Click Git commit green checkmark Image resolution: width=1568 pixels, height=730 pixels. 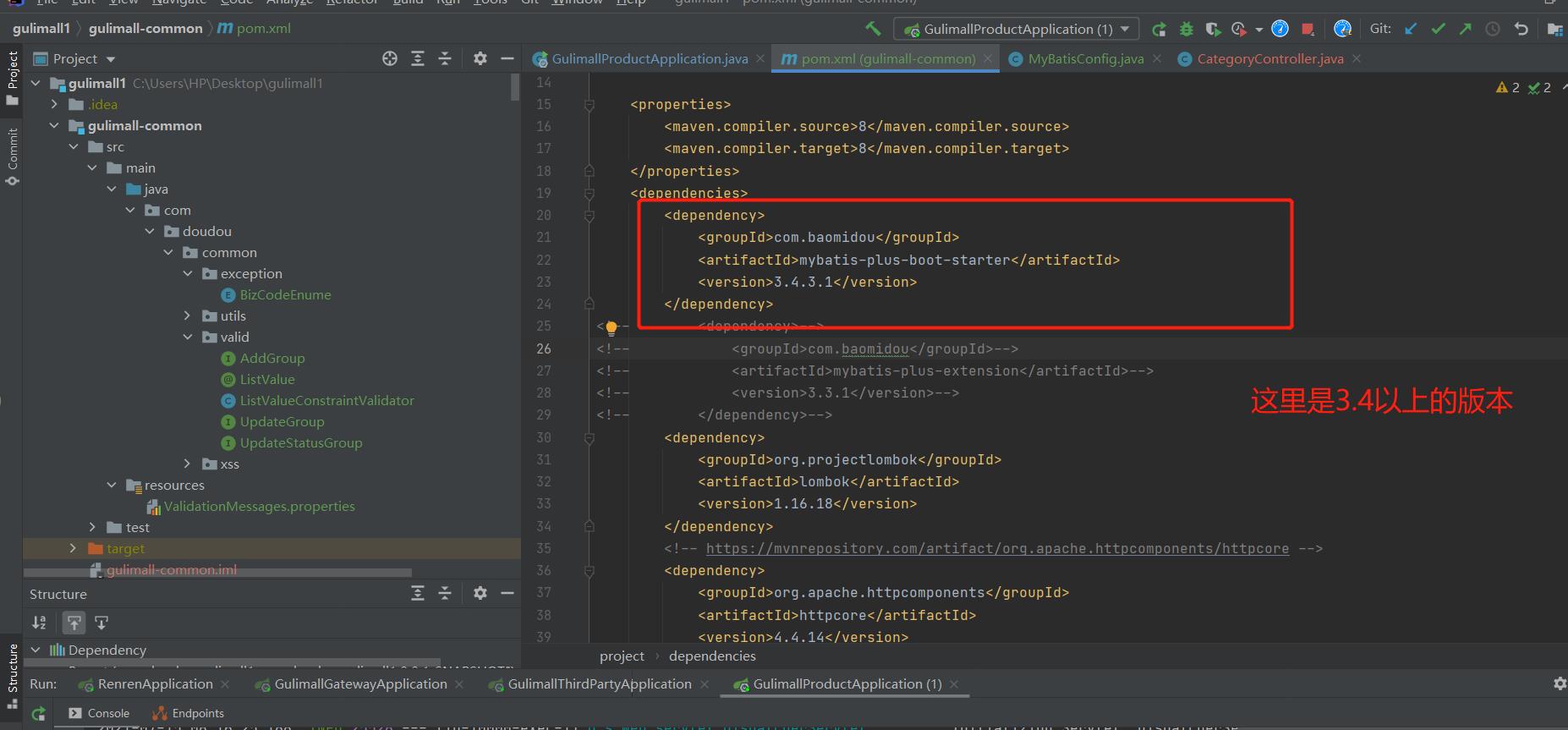[x=1438, y=29]
